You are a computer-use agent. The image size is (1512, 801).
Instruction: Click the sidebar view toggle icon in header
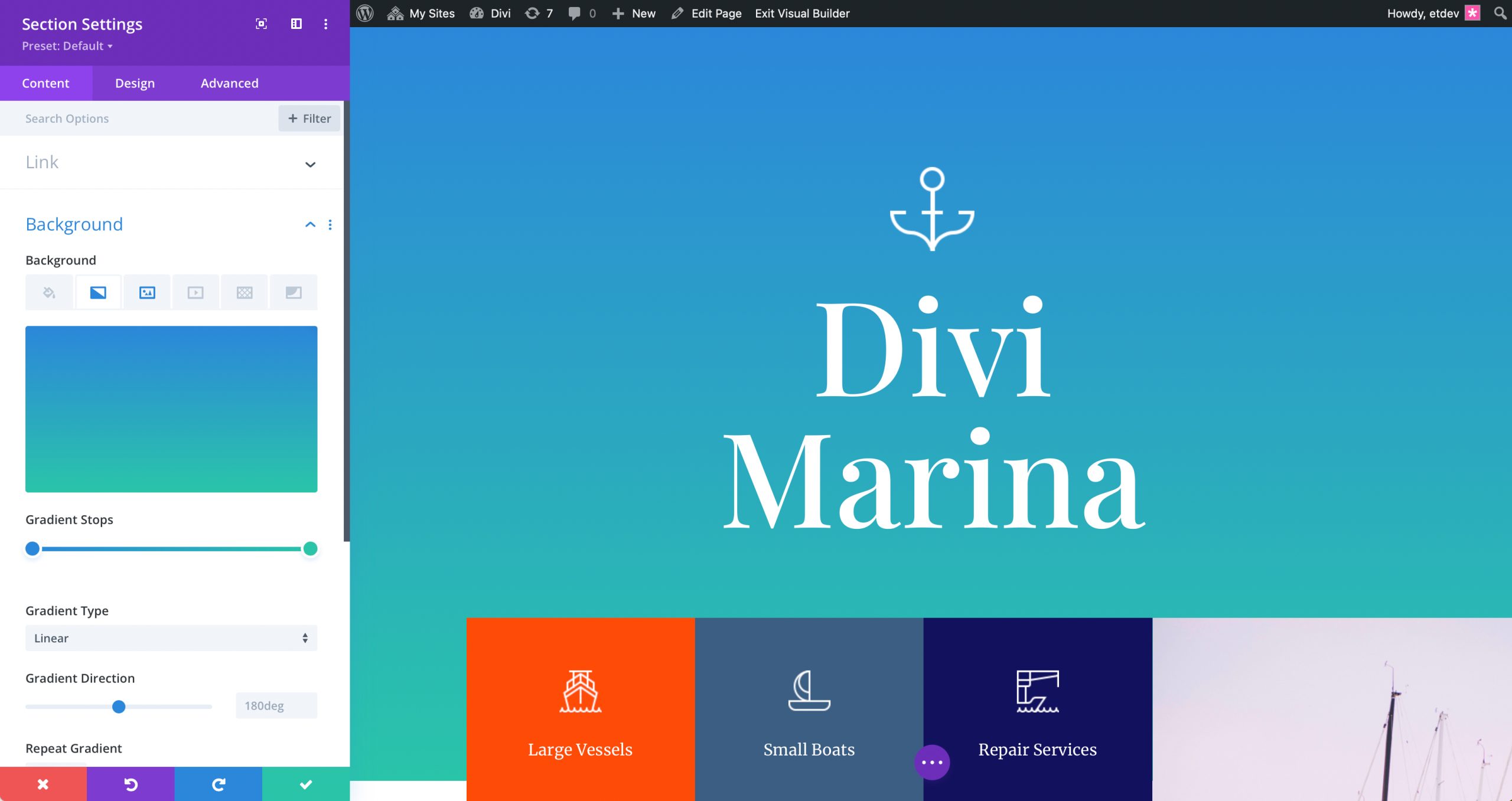(x=296, y=24)
